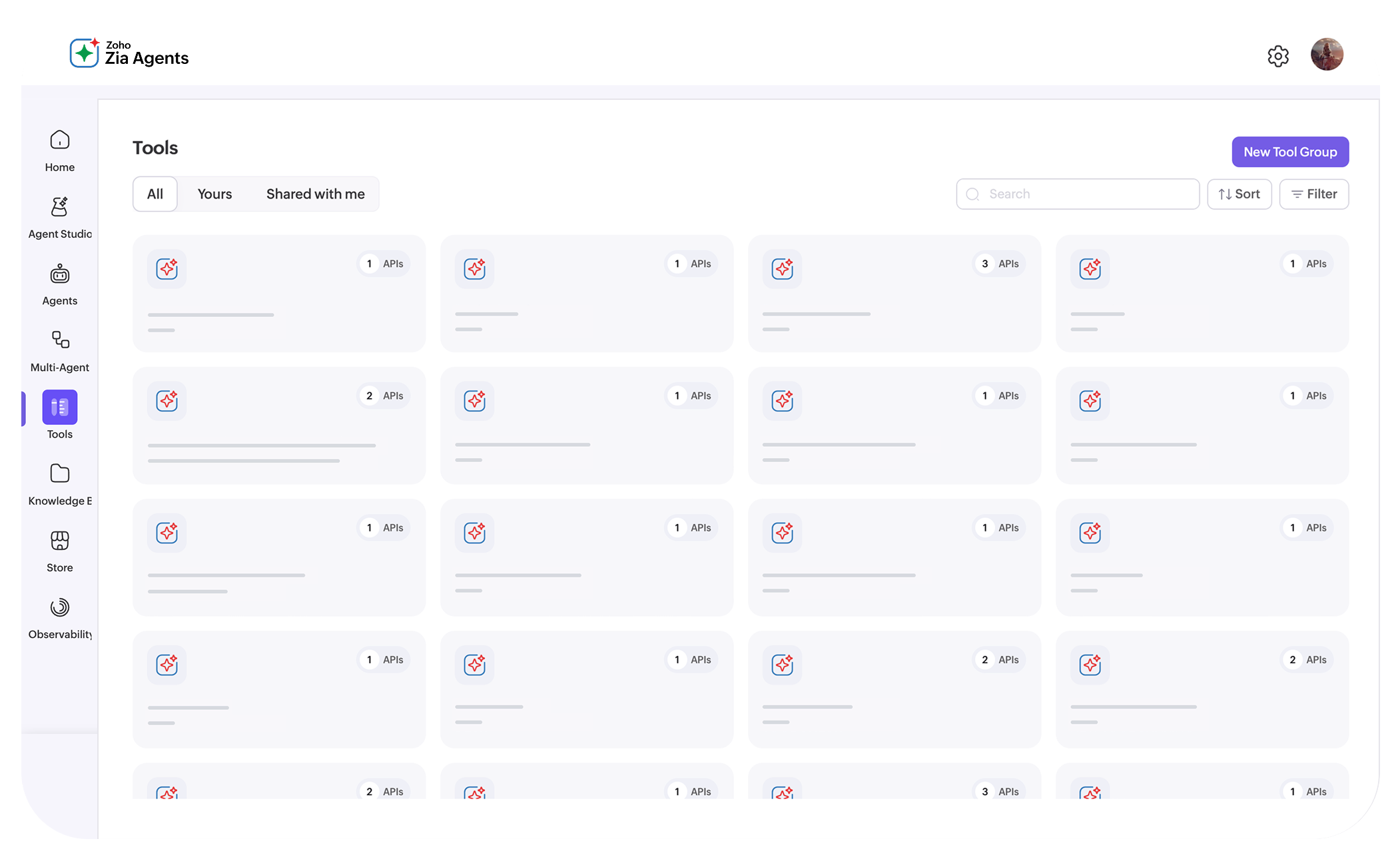Open the Sort options
This screenshot has width=1400, height=859.
point(1239,194)
